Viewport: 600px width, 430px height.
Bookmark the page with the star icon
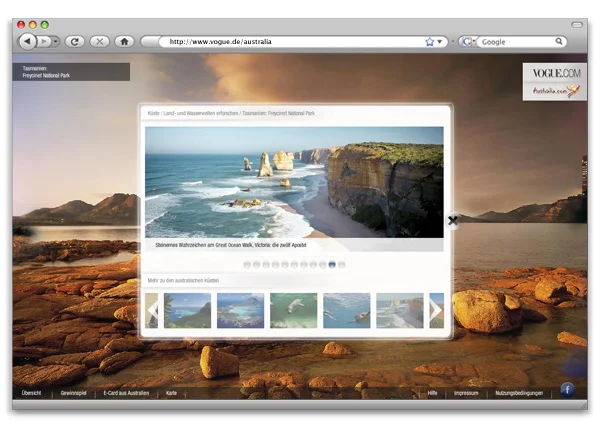(x=430, y=42)
